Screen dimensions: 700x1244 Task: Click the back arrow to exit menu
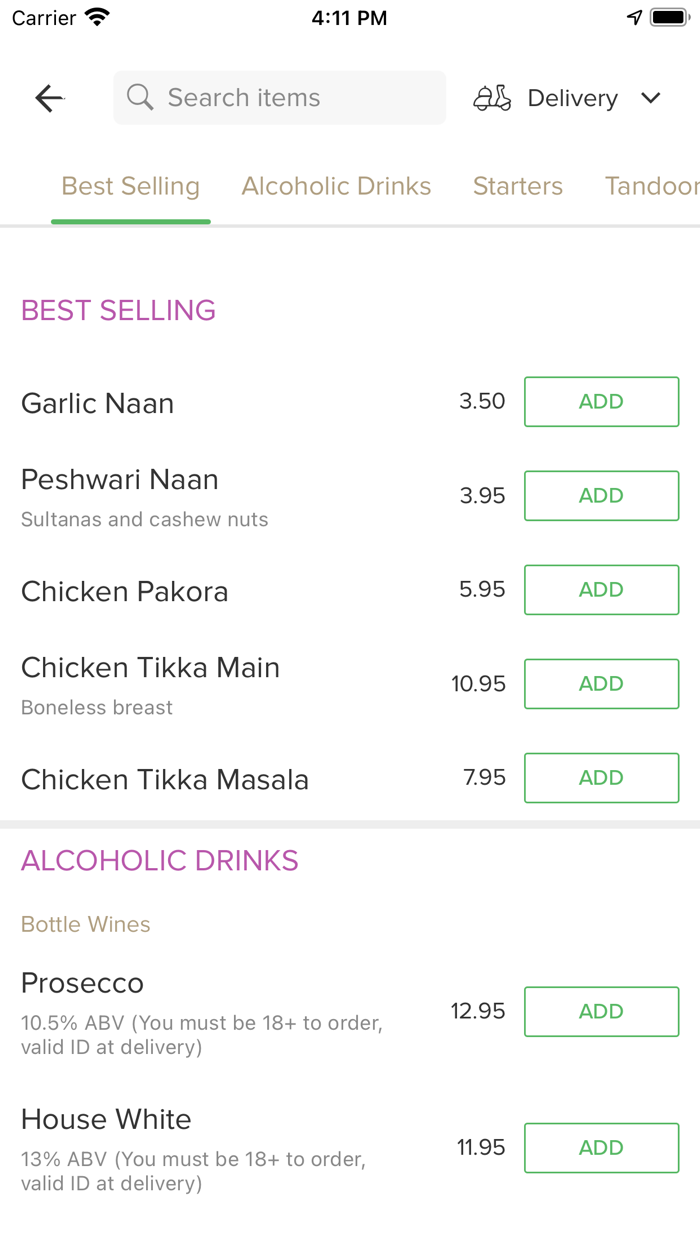[48, 97]
